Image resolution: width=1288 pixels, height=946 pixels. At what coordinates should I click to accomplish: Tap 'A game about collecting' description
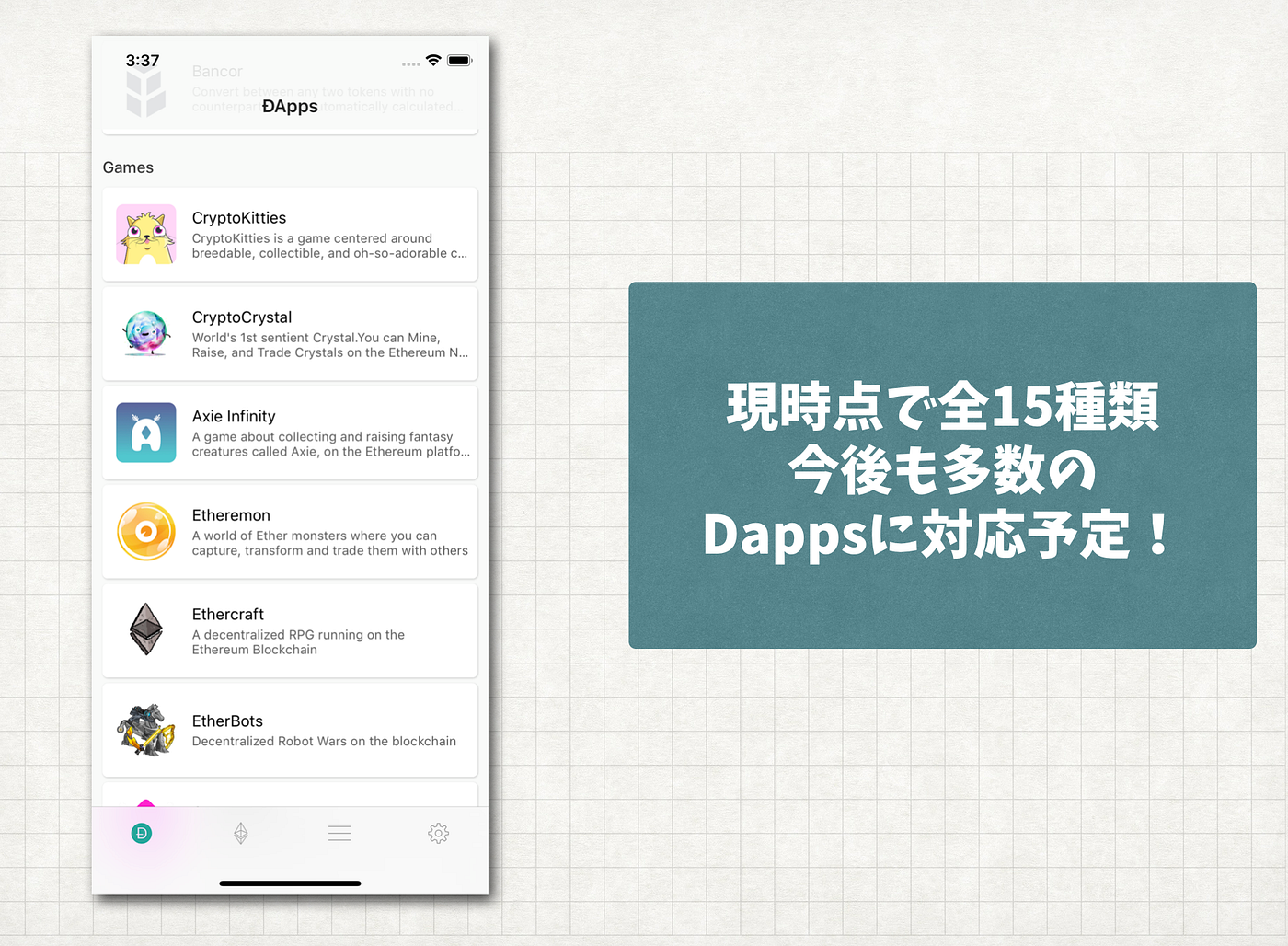331,444
